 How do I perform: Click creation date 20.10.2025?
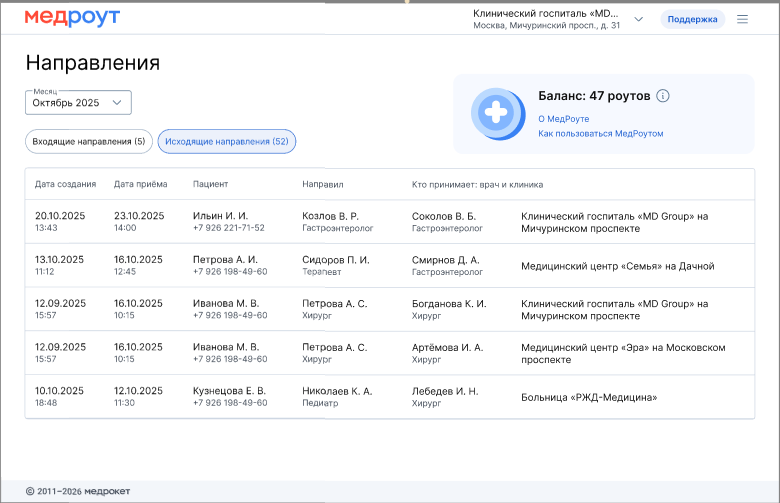pos(60,216)
